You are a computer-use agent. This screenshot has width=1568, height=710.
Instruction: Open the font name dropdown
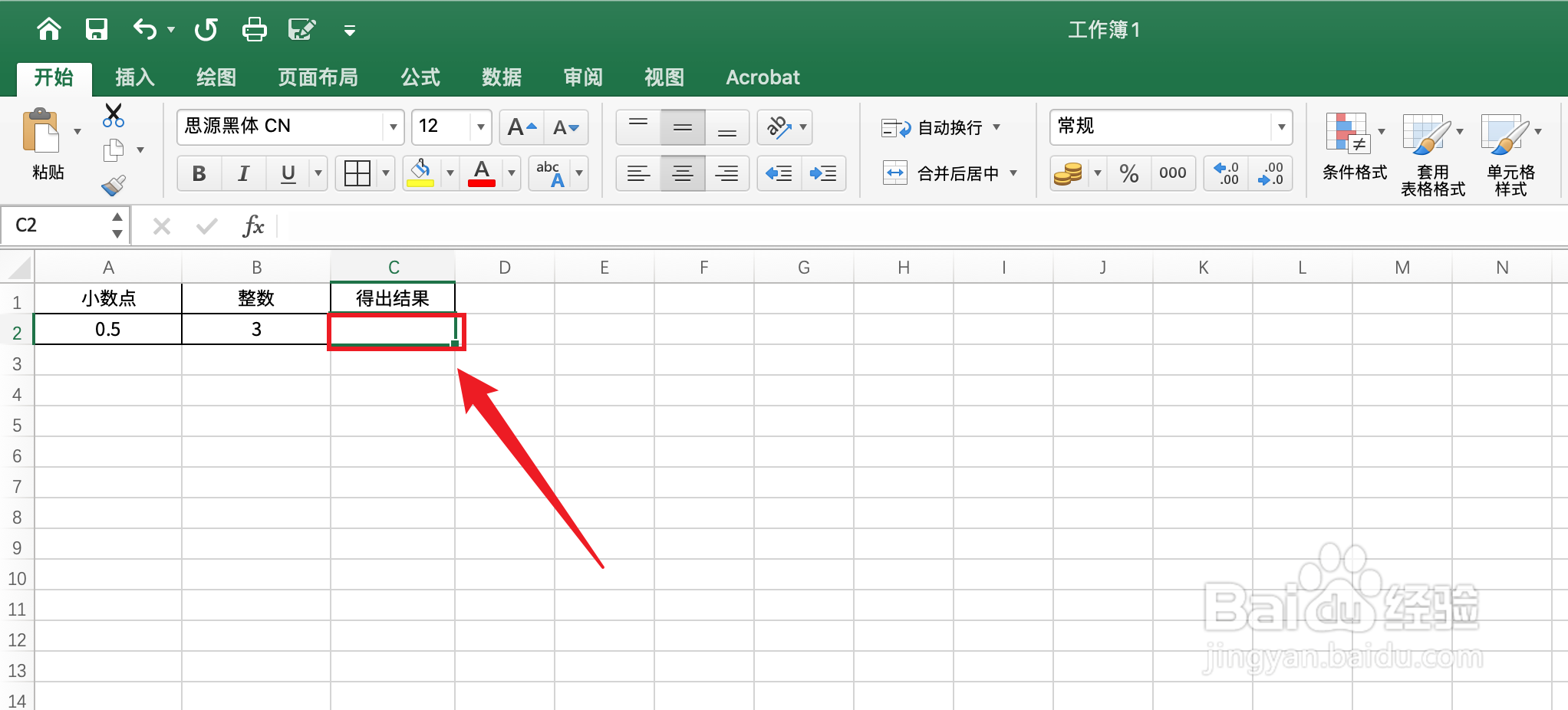point(393,127)
